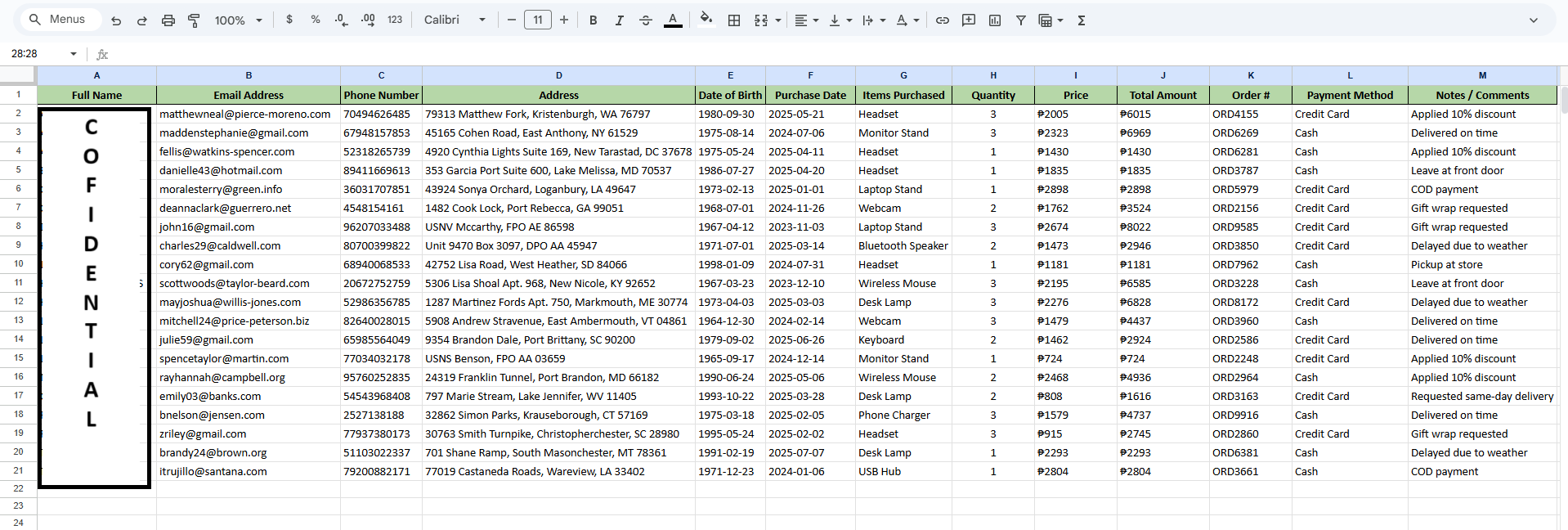The height and width of the screenshot is (530, 1568).
Task: Select cell Requested same-day delivery
Action: pyautogui.click(x=1482, y=397)
